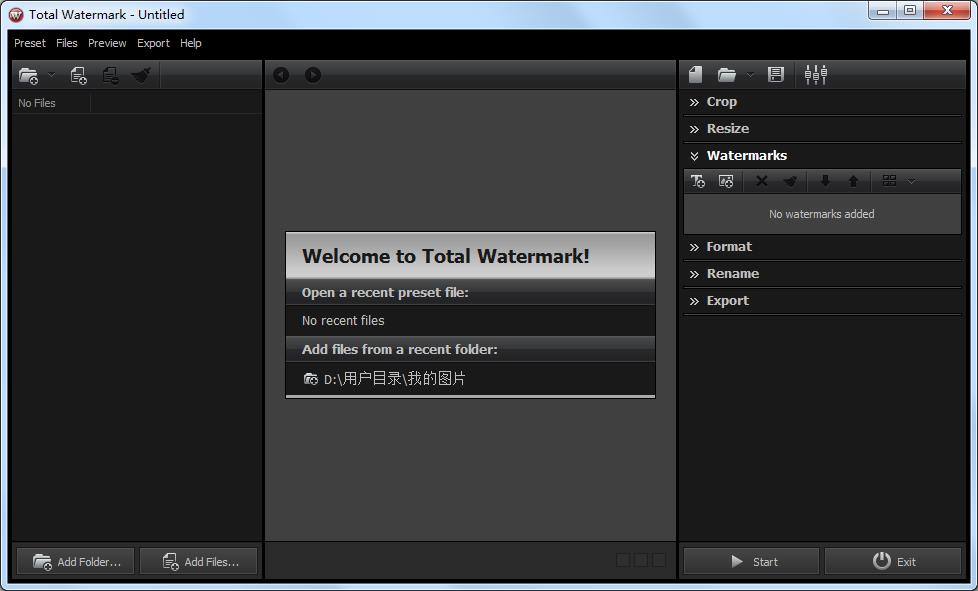Click the Start button
Image resolution: width=978 pixels, height=591 pixels.
pyautogui.click(x=752, y=561)
